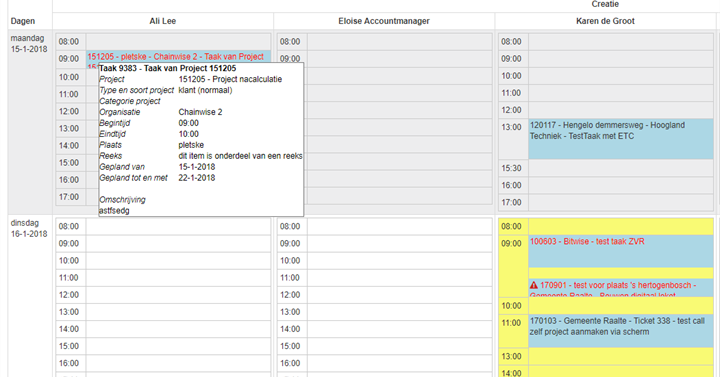Click Ali Lee's 15:00 slot on dinsdag
The height and width of the screenshot is (377, 720).
point(178,346)
